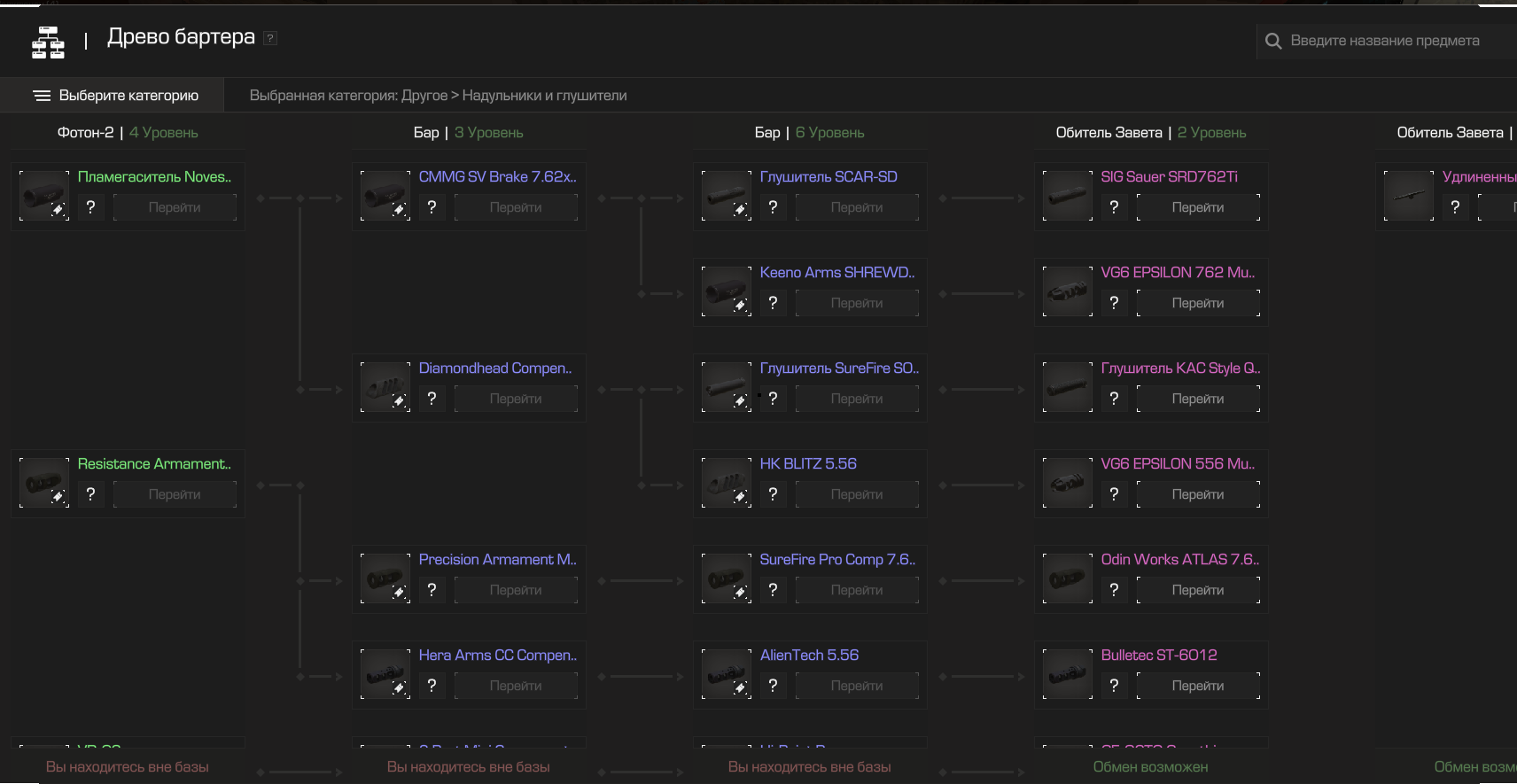Image resolution: width=1517 pixels, height=784 pixels.
Task: Pick the Precision Armament M item thumbnail
Action: coord(385,578)
